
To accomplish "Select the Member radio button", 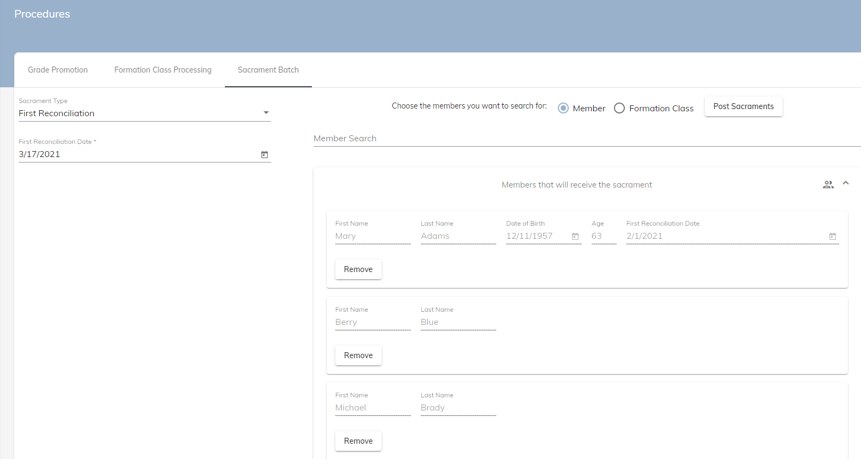I will (x=563, y=108).
